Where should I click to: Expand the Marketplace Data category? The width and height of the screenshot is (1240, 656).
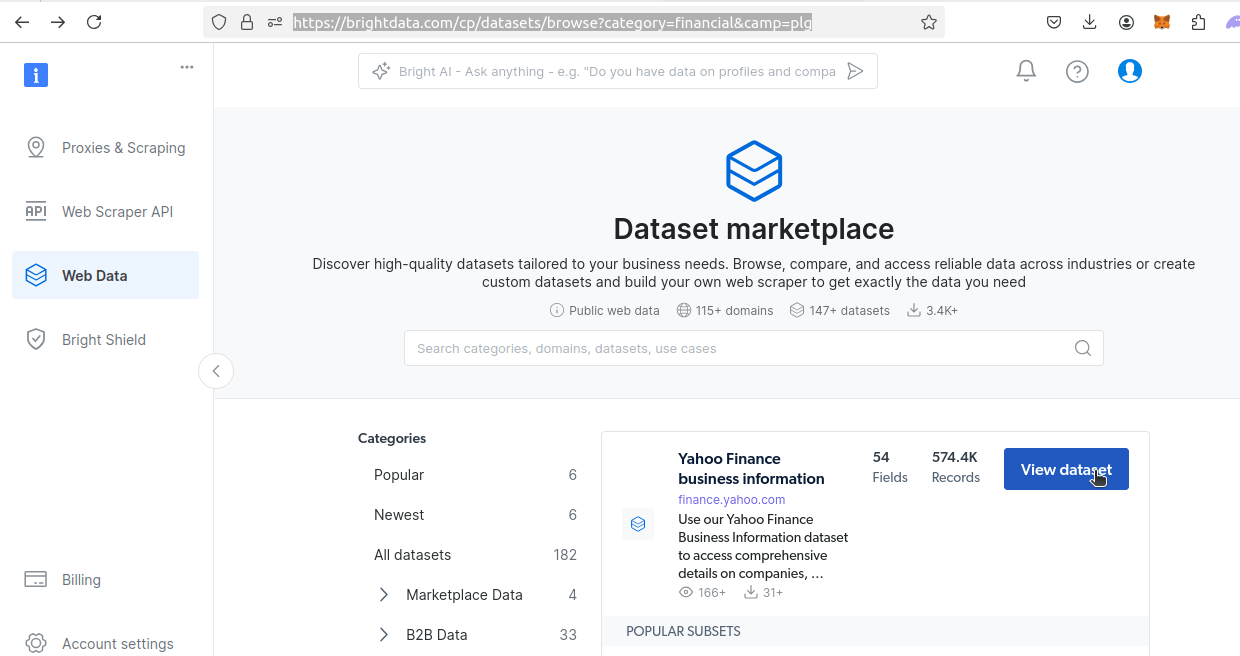click(383, 594)
